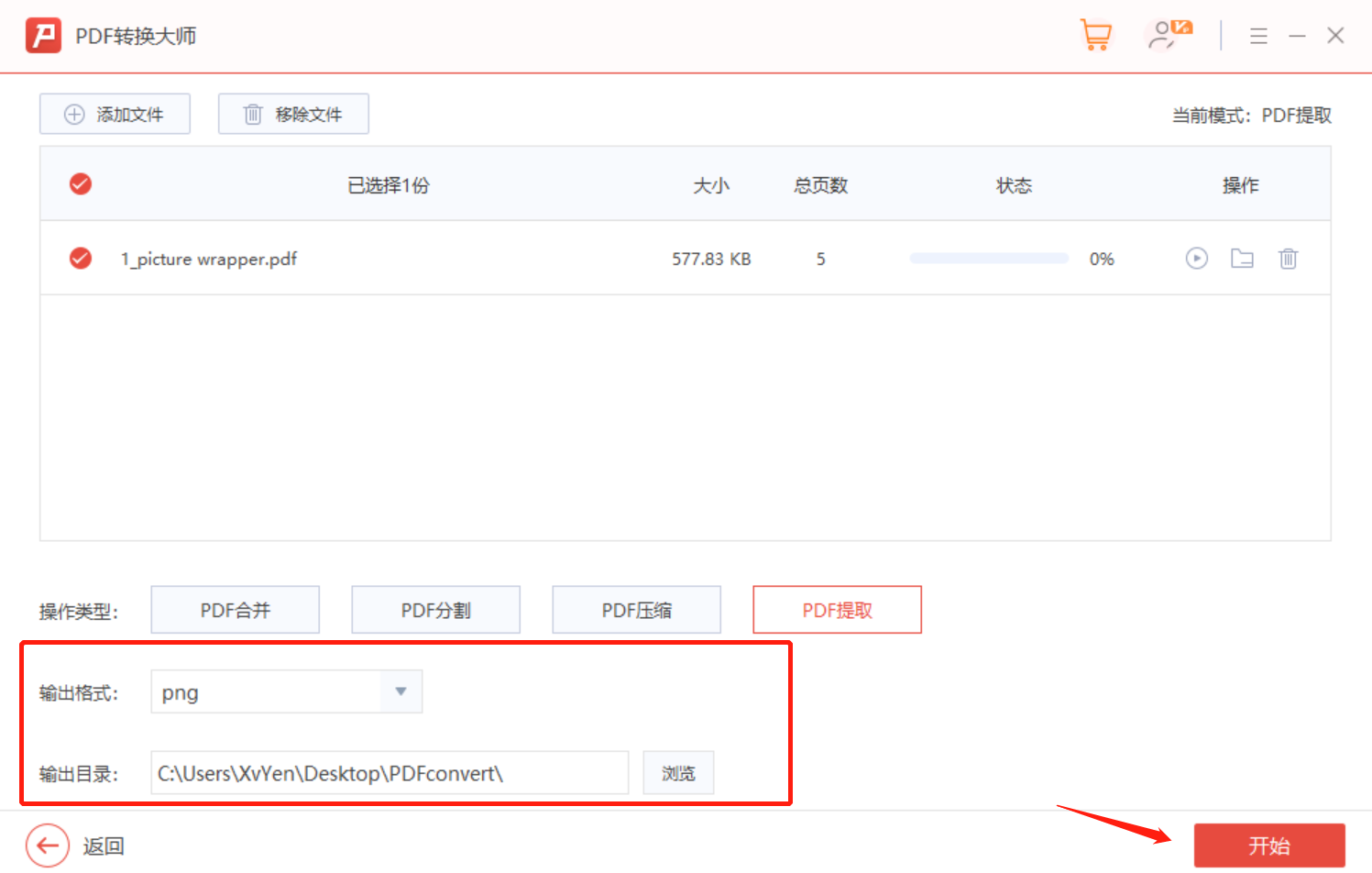Screen dimensions: 1372x873
Task: Open output folder icon for 1_picture wrapper.pdf
Action: pyautogui.click(x=1242, y=259)
